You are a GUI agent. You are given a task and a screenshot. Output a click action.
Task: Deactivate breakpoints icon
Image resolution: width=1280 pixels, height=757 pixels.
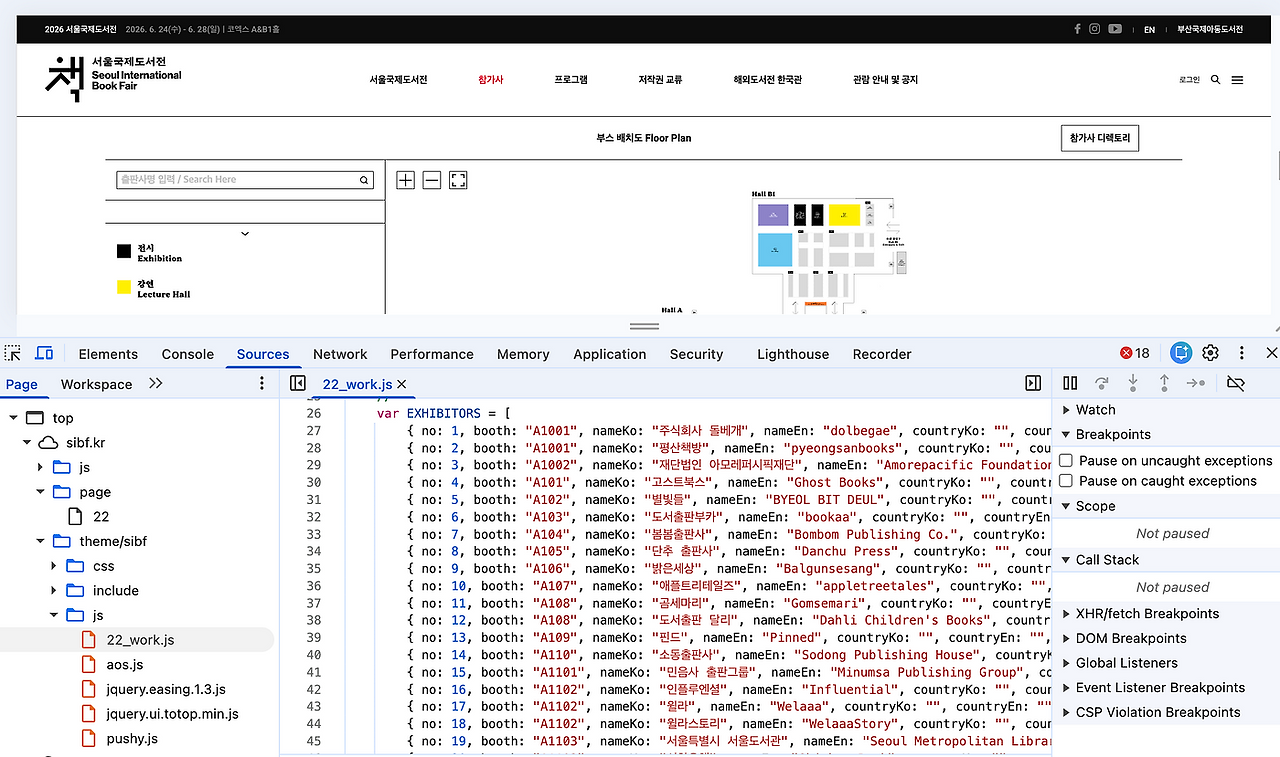[1236, 383]
